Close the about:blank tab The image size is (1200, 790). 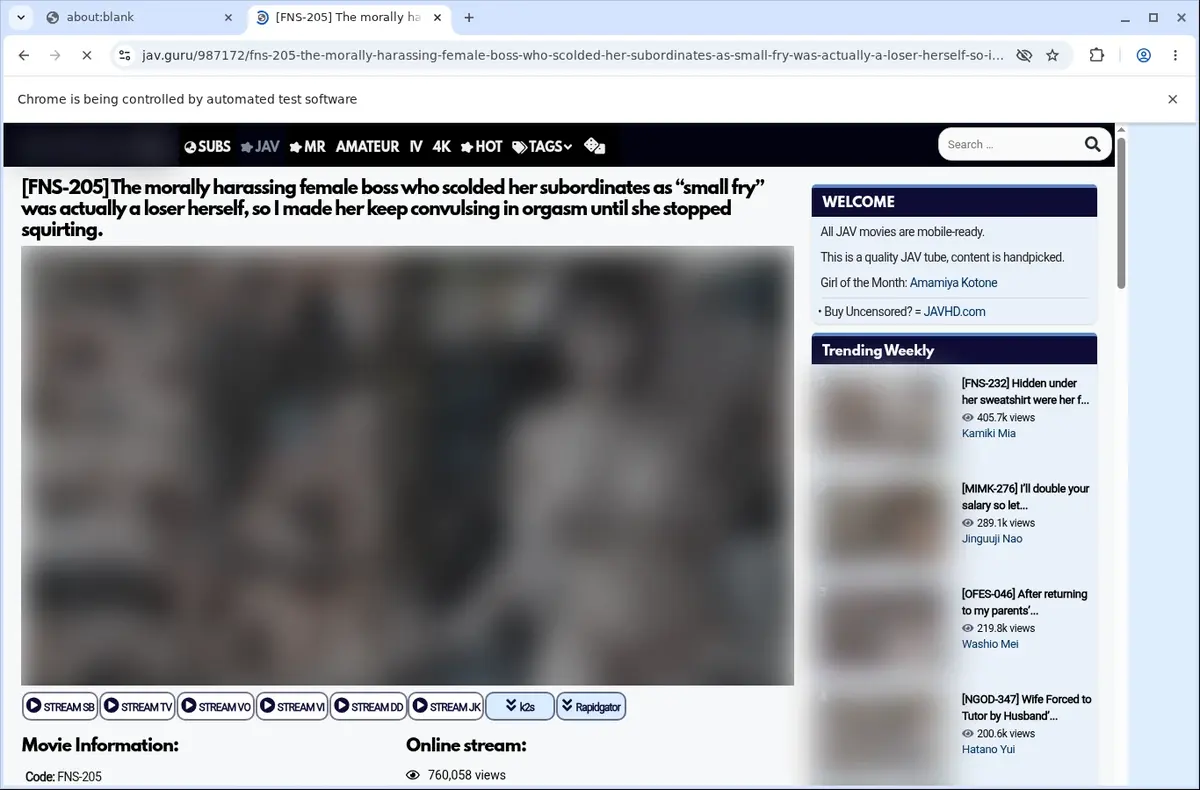[x=228, y=17]
